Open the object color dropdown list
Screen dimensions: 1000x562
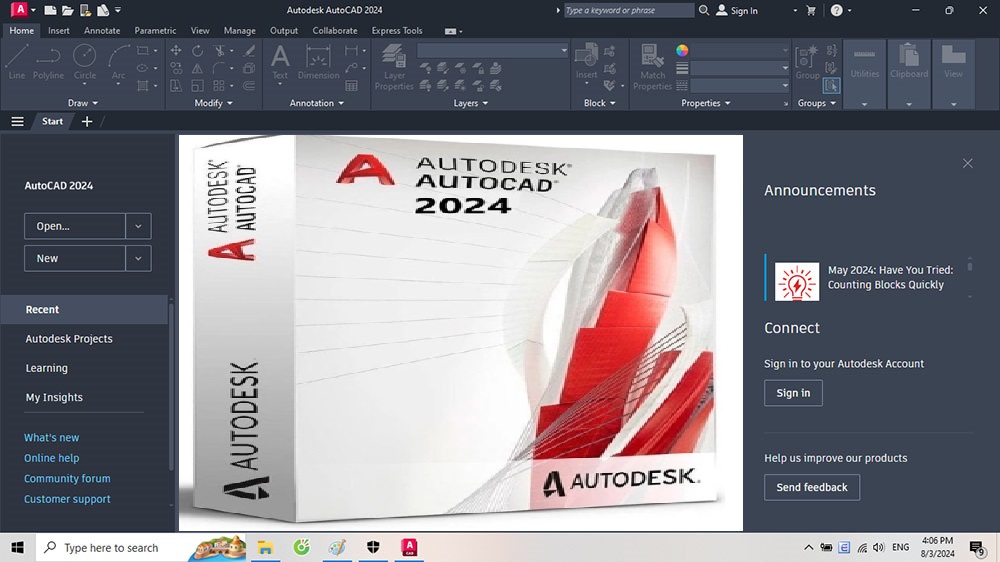pos(785,50)
